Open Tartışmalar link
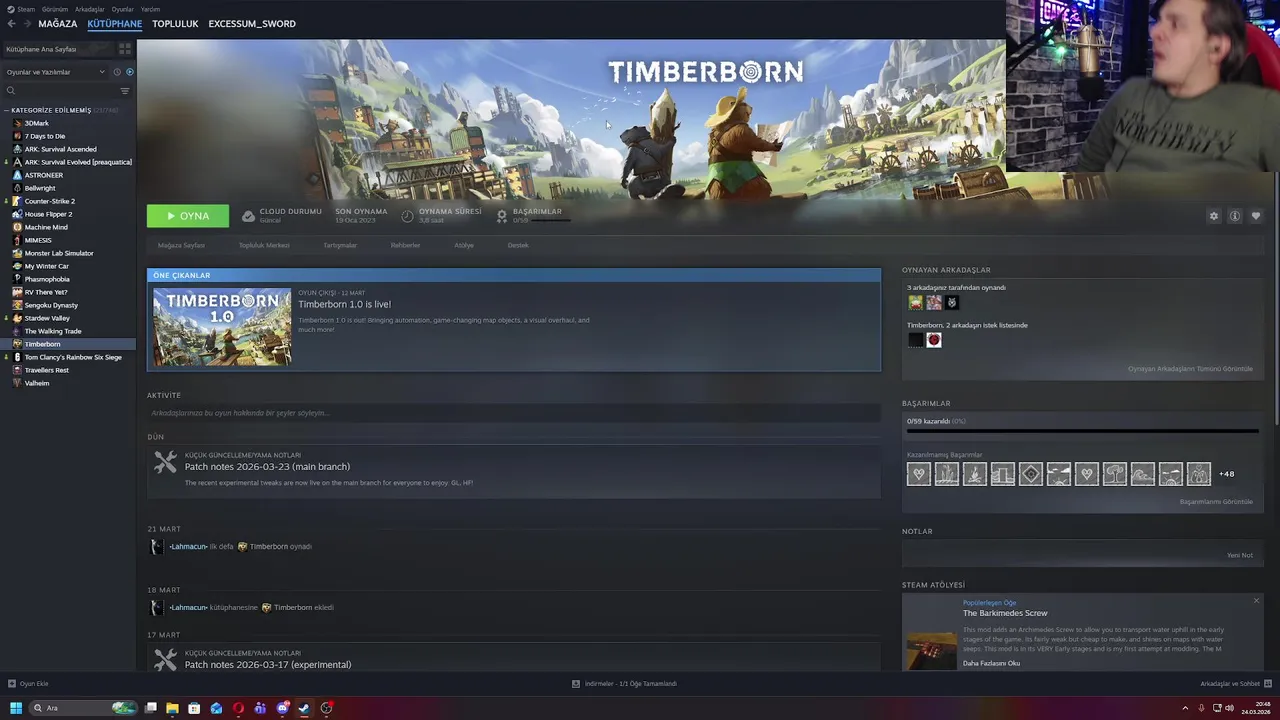This screenshot has width=1280, height=720. point(340,245)
